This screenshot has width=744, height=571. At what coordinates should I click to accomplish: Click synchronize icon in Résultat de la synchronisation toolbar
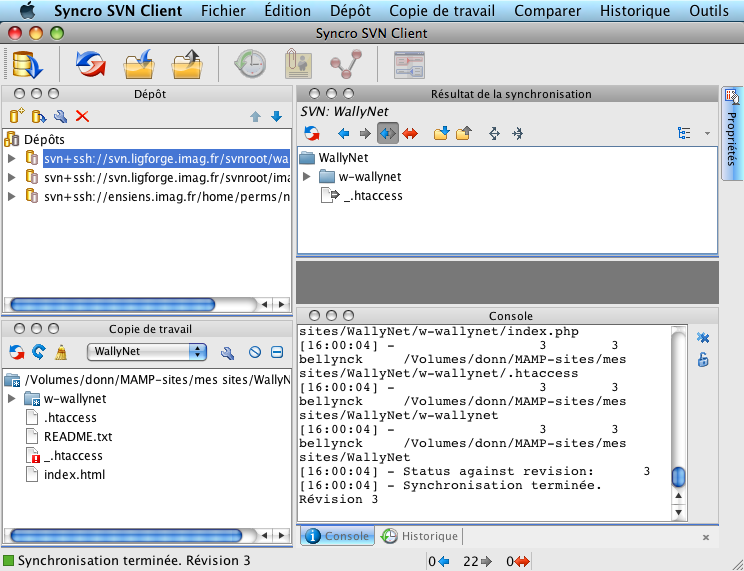pyautogui.click(x=312, y=134)
